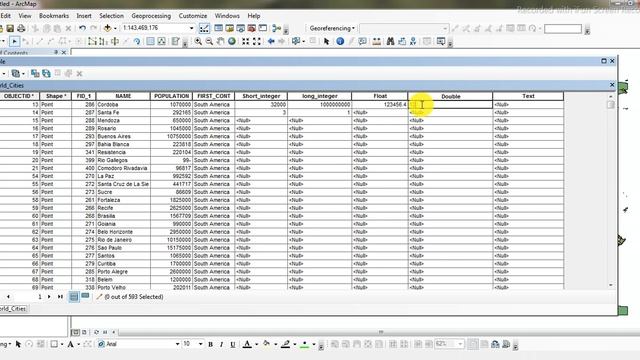Show all records view button
This screenshot has height=360, width=640.
(73, 296)
